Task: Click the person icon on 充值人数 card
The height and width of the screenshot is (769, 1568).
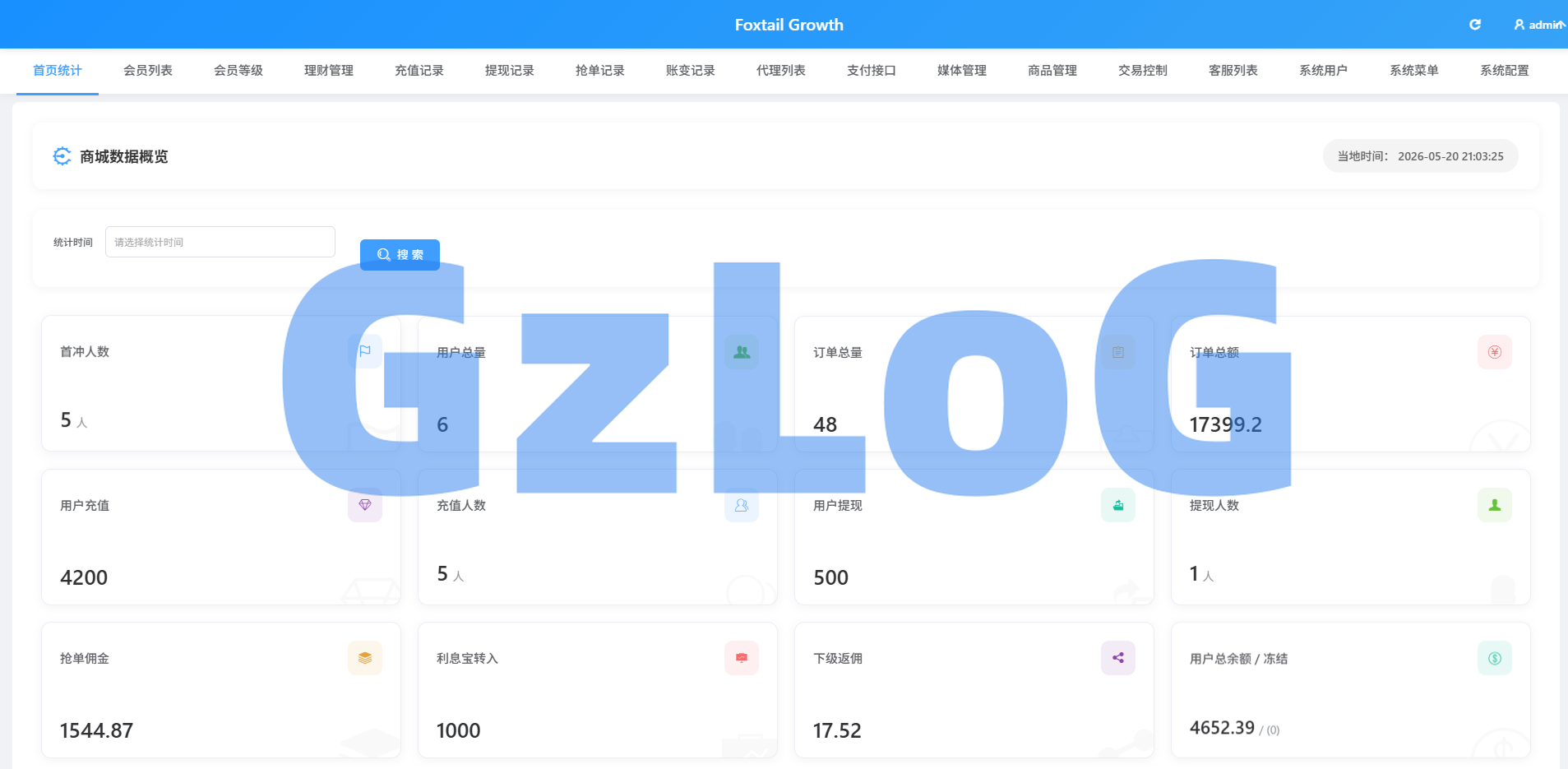Action: pos(742,505)
